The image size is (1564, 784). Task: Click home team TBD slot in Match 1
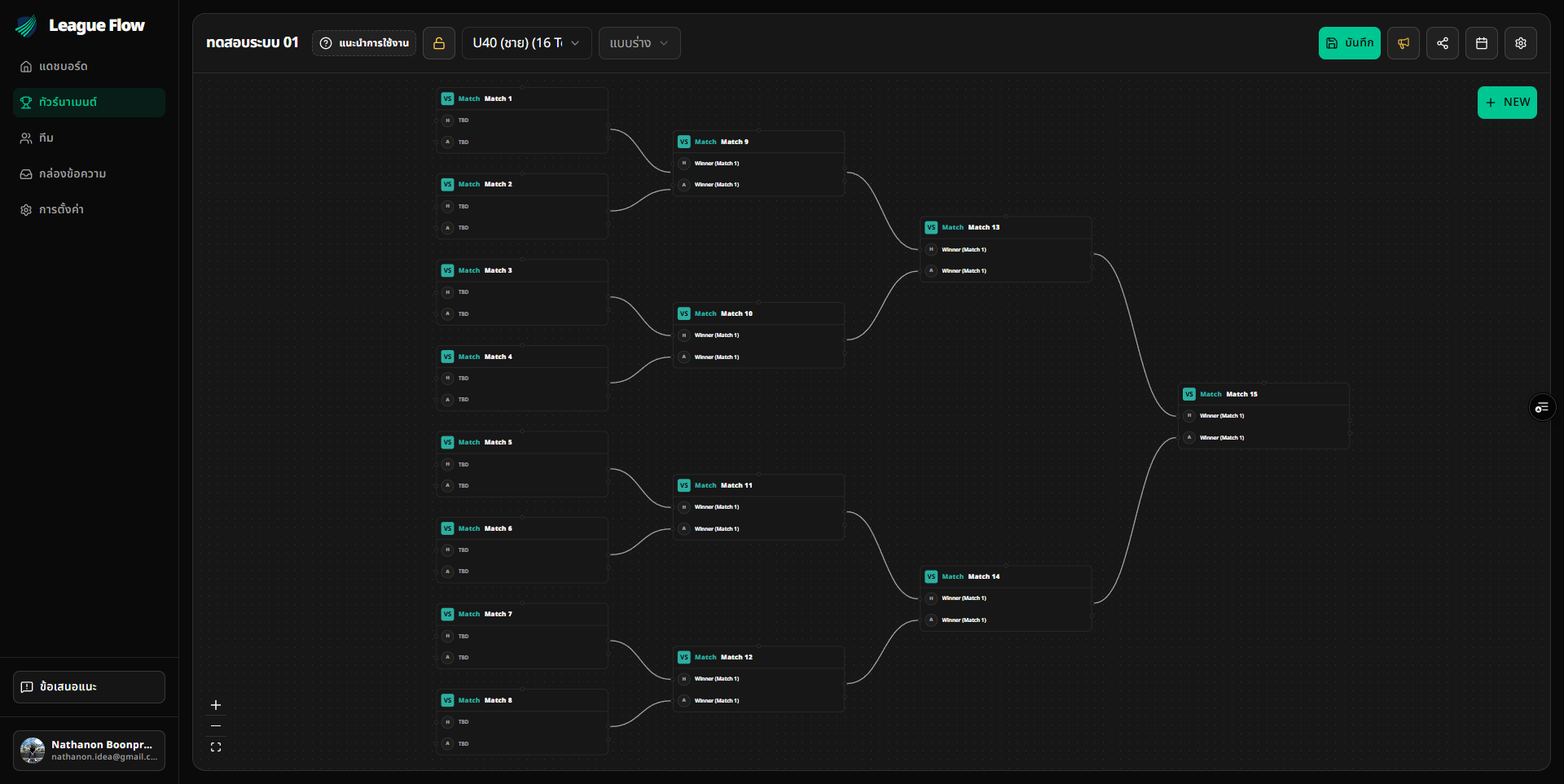point(522,120)
